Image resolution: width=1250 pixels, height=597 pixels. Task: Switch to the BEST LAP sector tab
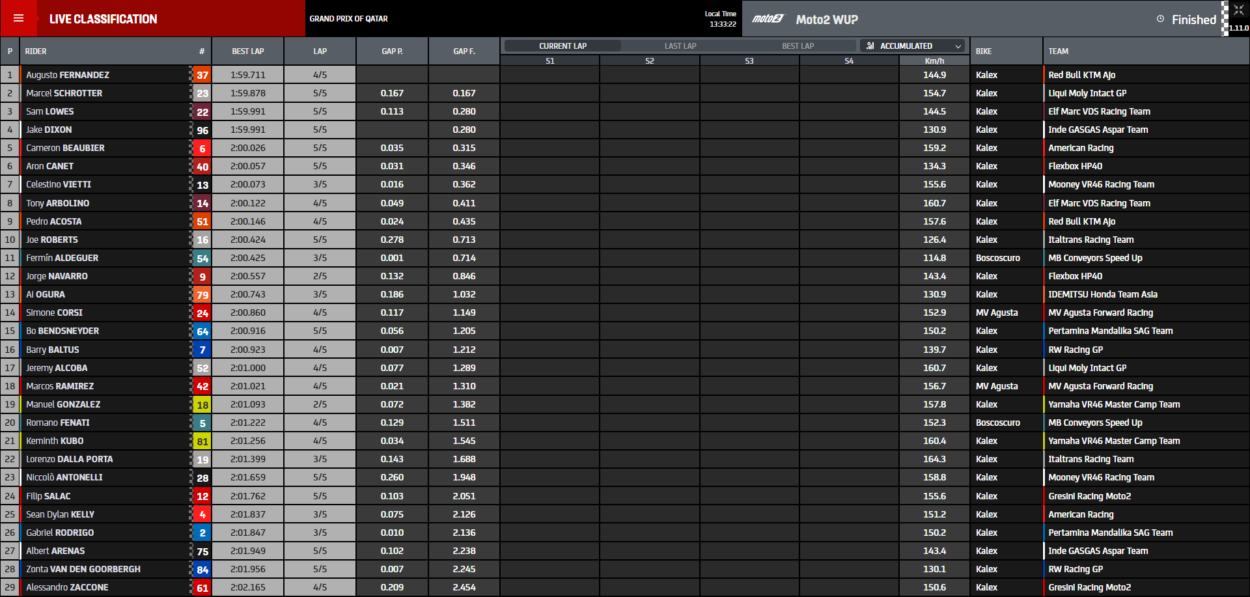click(797, 46)
